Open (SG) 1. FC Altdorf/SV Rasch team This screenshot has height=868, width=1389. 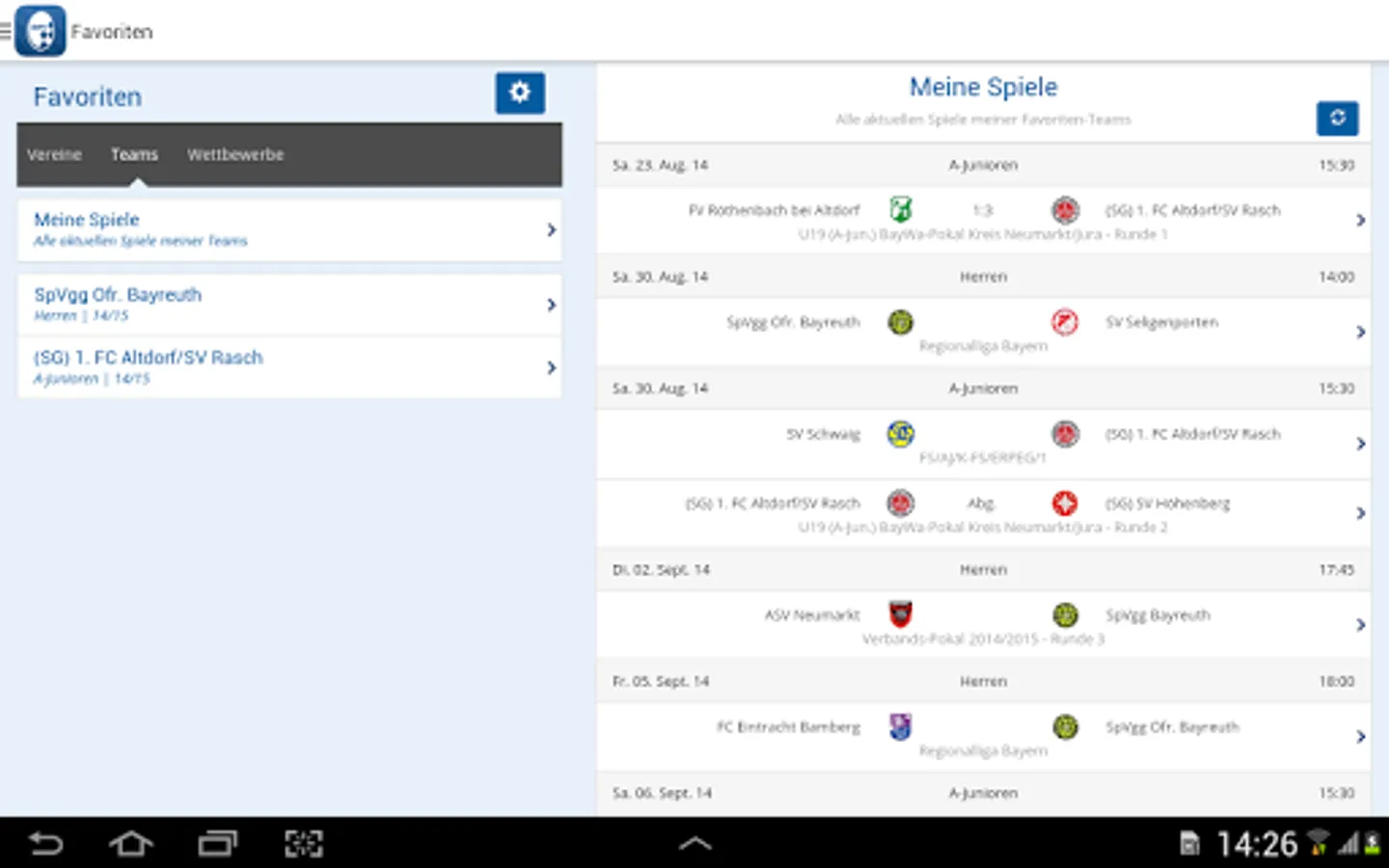point(289,367)
